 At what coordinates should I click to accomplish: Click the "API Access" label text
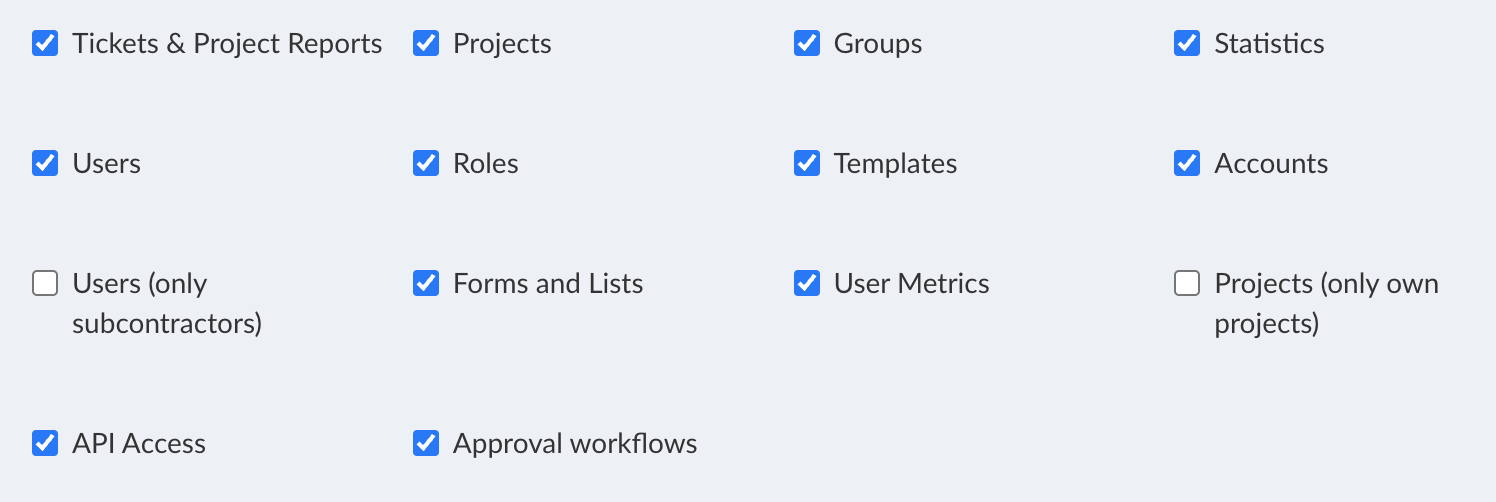pos(139,444)
